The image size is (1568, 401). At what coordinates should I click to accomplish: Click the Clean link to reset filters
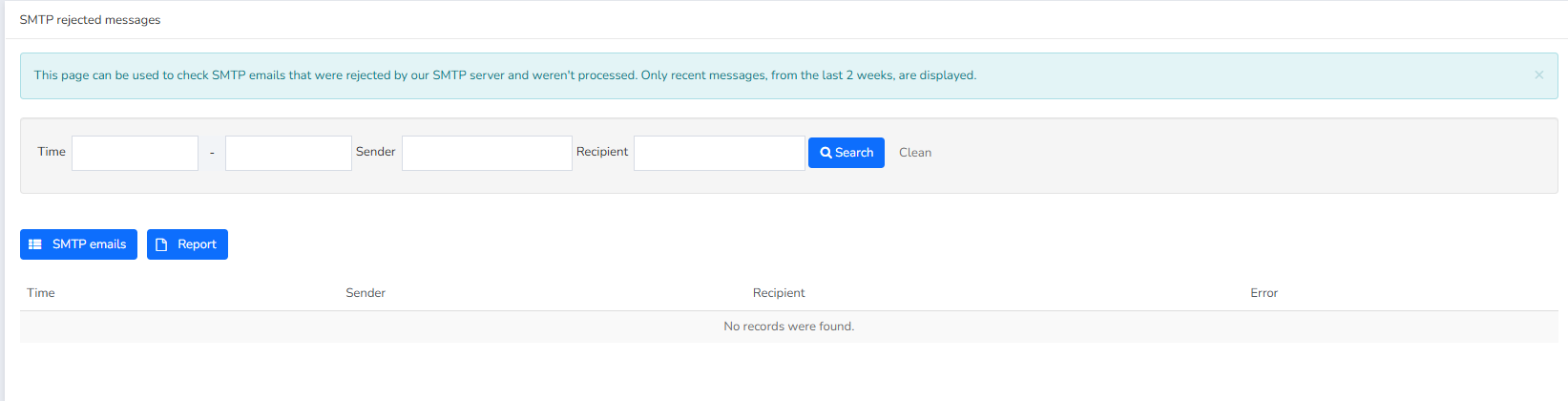pyautogui.click(x=915, y=153)
